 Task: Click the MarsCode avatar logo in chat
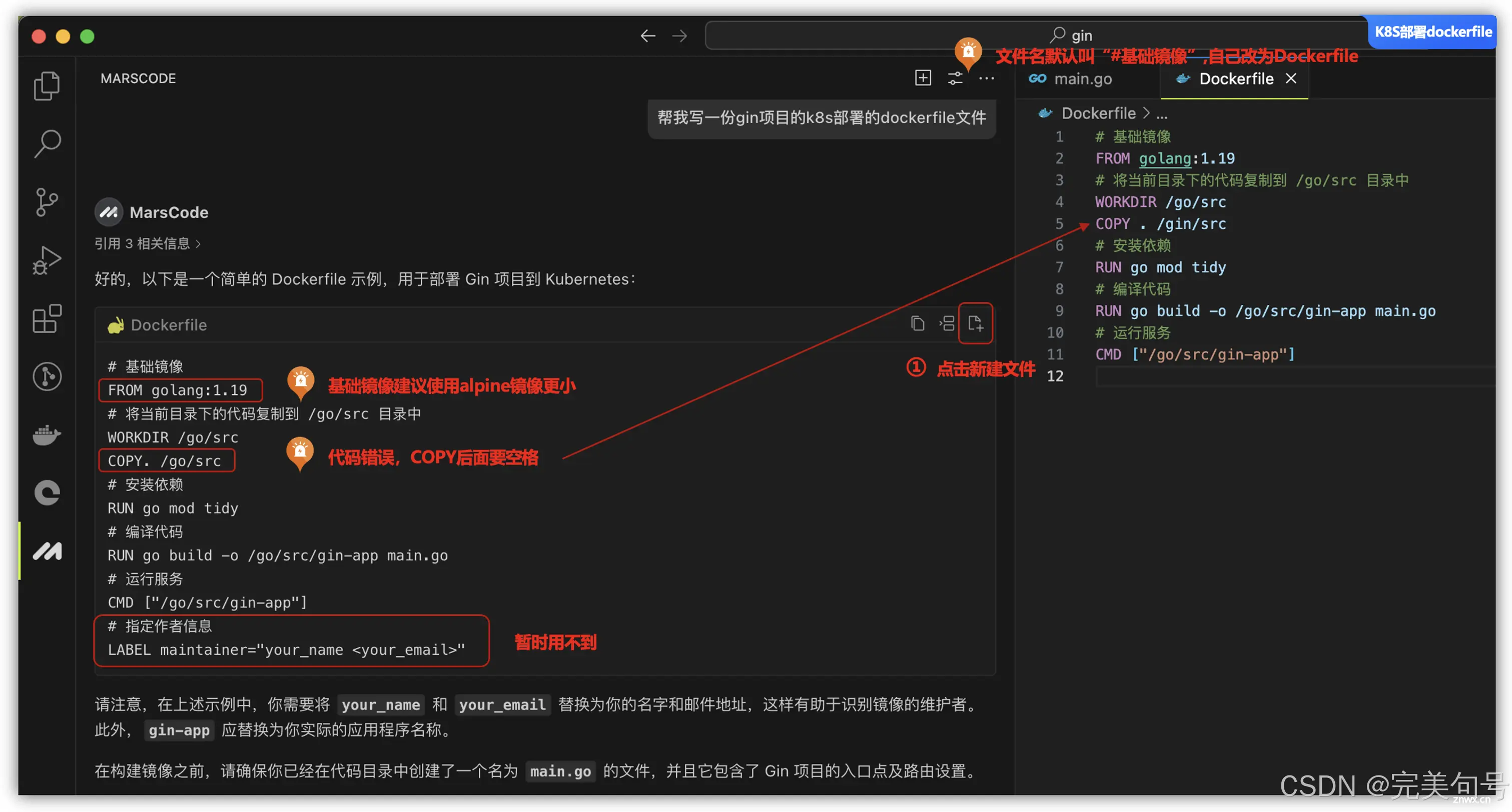pyautogui.click(x=109, y=212)
